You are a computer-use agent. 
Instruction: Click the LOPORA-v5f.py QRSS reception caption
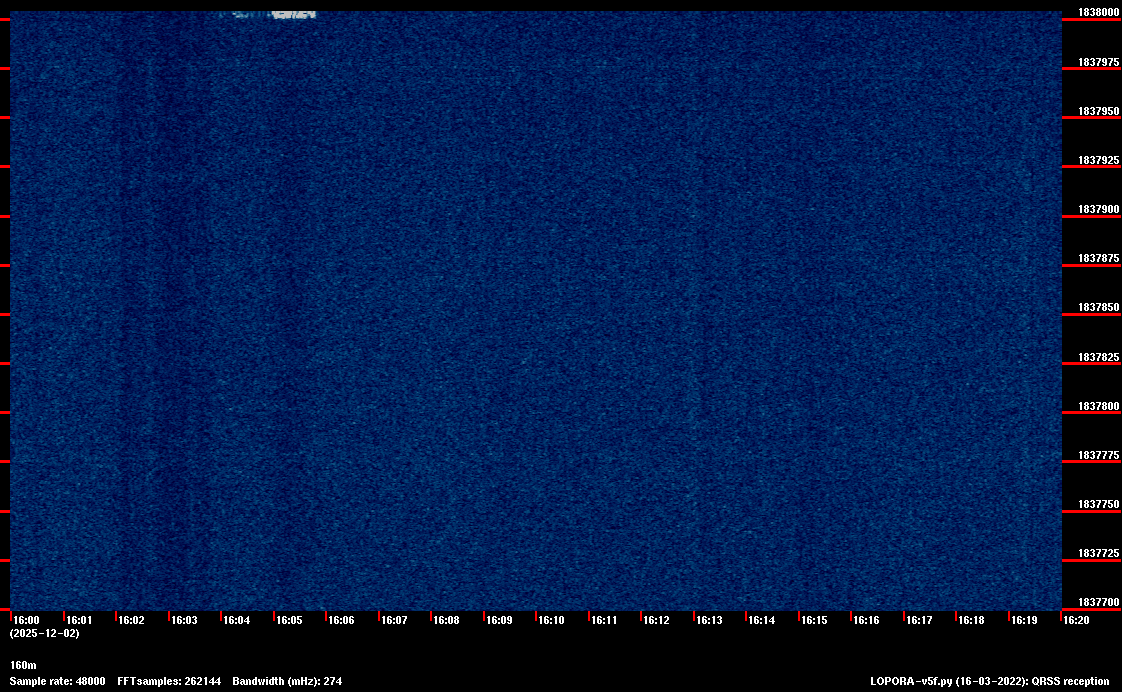pos(990,681)
